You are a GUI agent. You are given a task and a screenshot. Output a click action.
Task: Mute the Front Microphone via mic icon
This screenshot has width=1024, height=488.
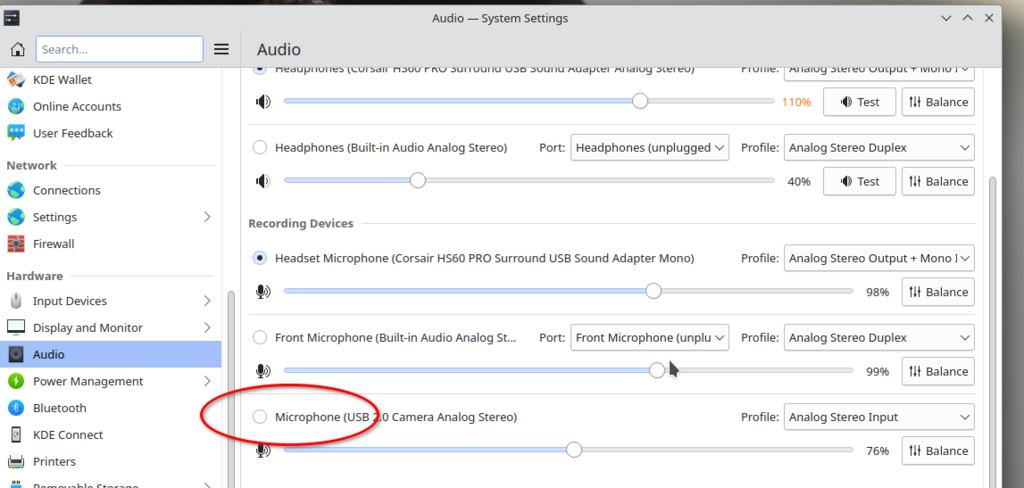(x=263, y=372)
